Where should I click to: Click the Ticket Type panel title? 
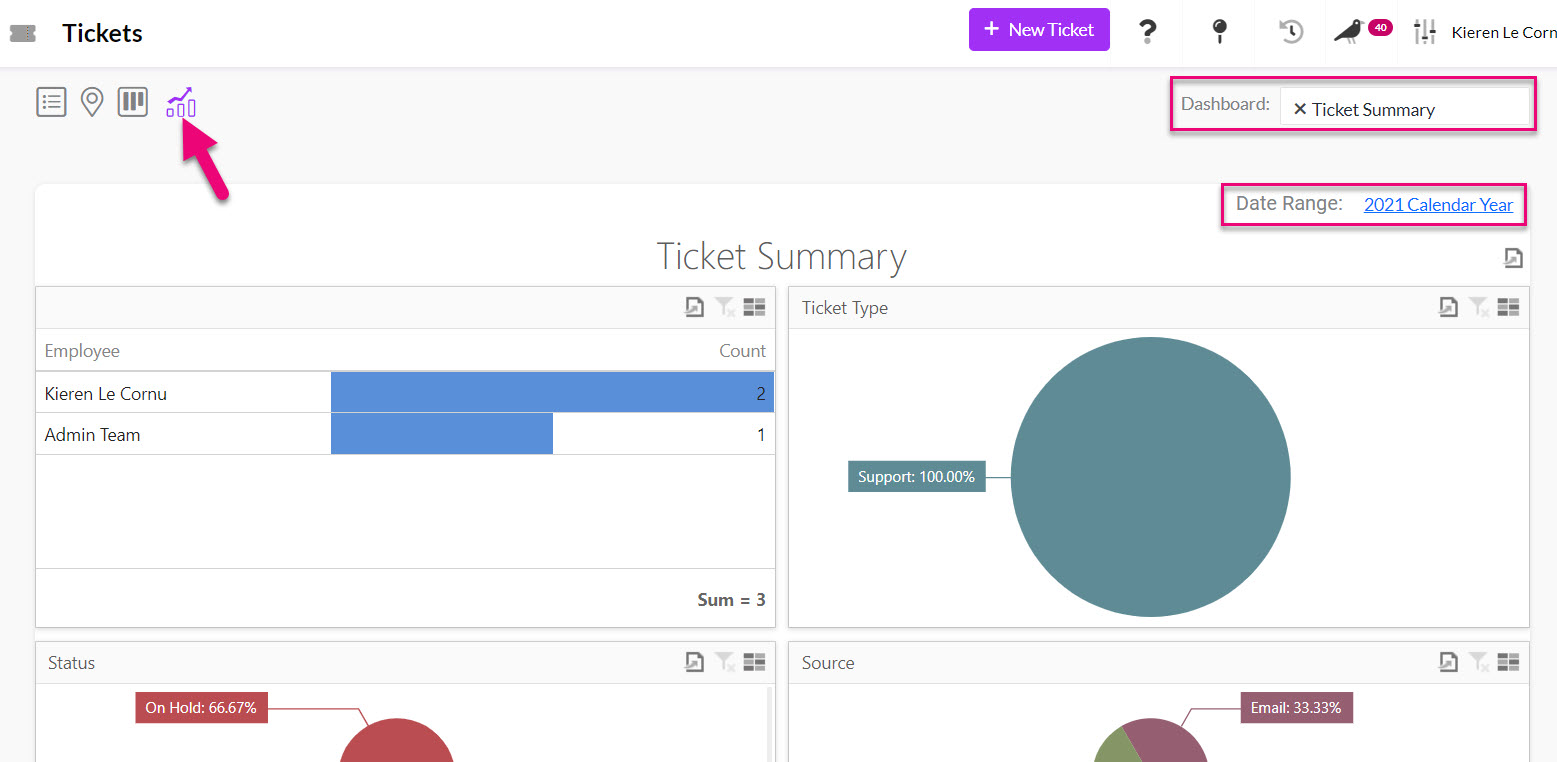[x=845, y=308]
